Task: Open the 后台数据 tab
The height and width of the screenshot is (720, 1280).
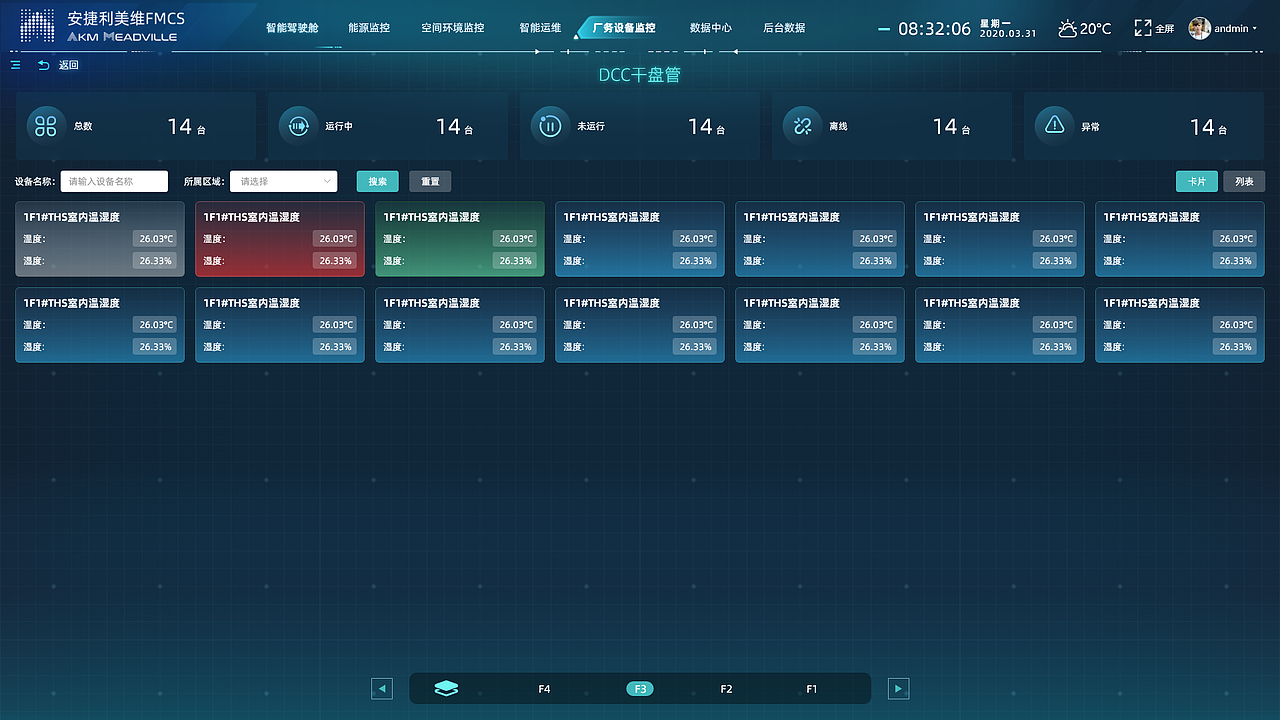Action: (x=784, y=28)
